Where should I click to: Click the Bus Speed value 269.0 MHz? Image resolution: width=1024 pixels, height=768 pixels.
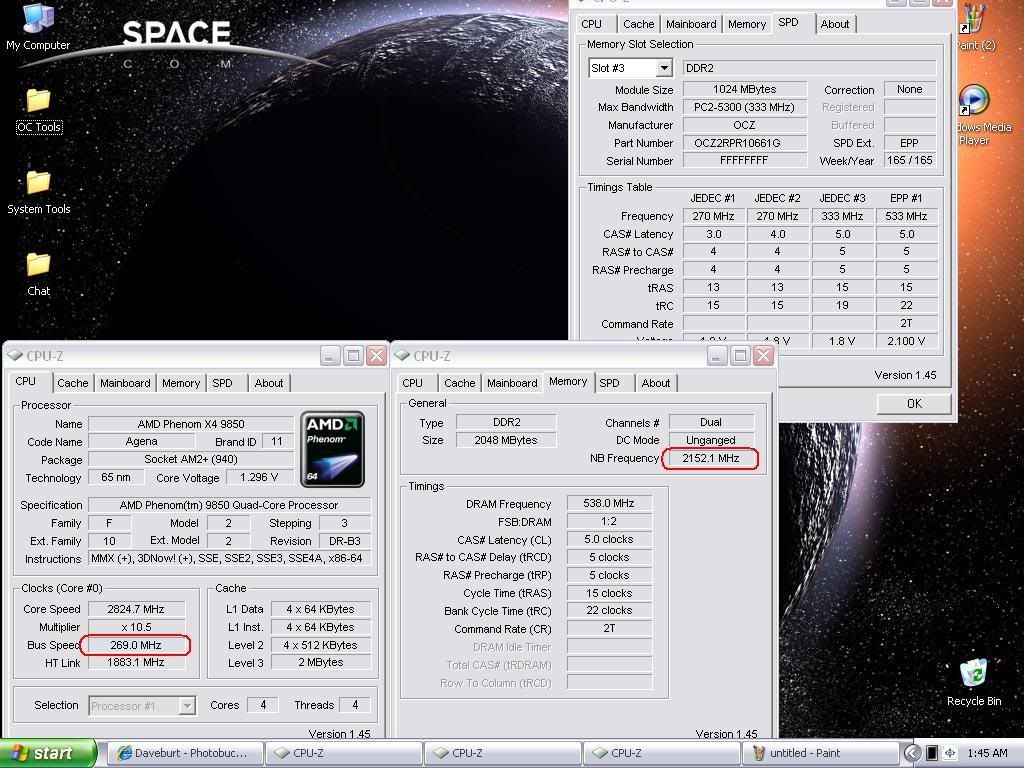[x=135, y=645]
